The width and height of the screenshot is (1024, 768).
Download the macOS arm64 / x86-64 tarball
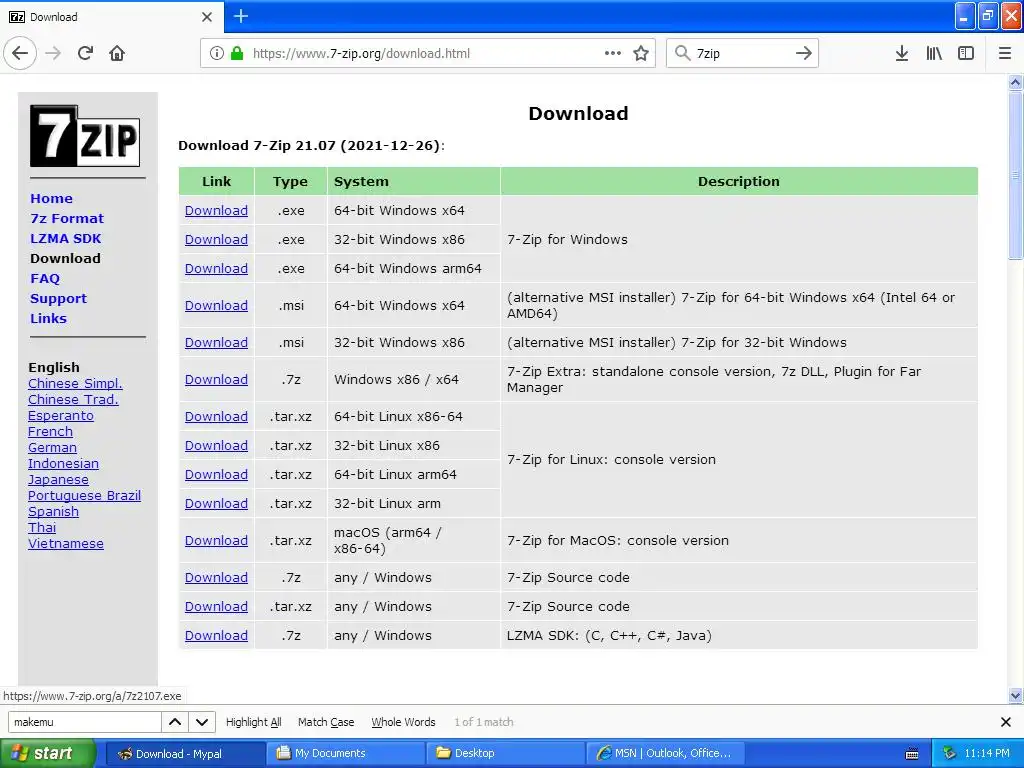(x=216, y=541)
